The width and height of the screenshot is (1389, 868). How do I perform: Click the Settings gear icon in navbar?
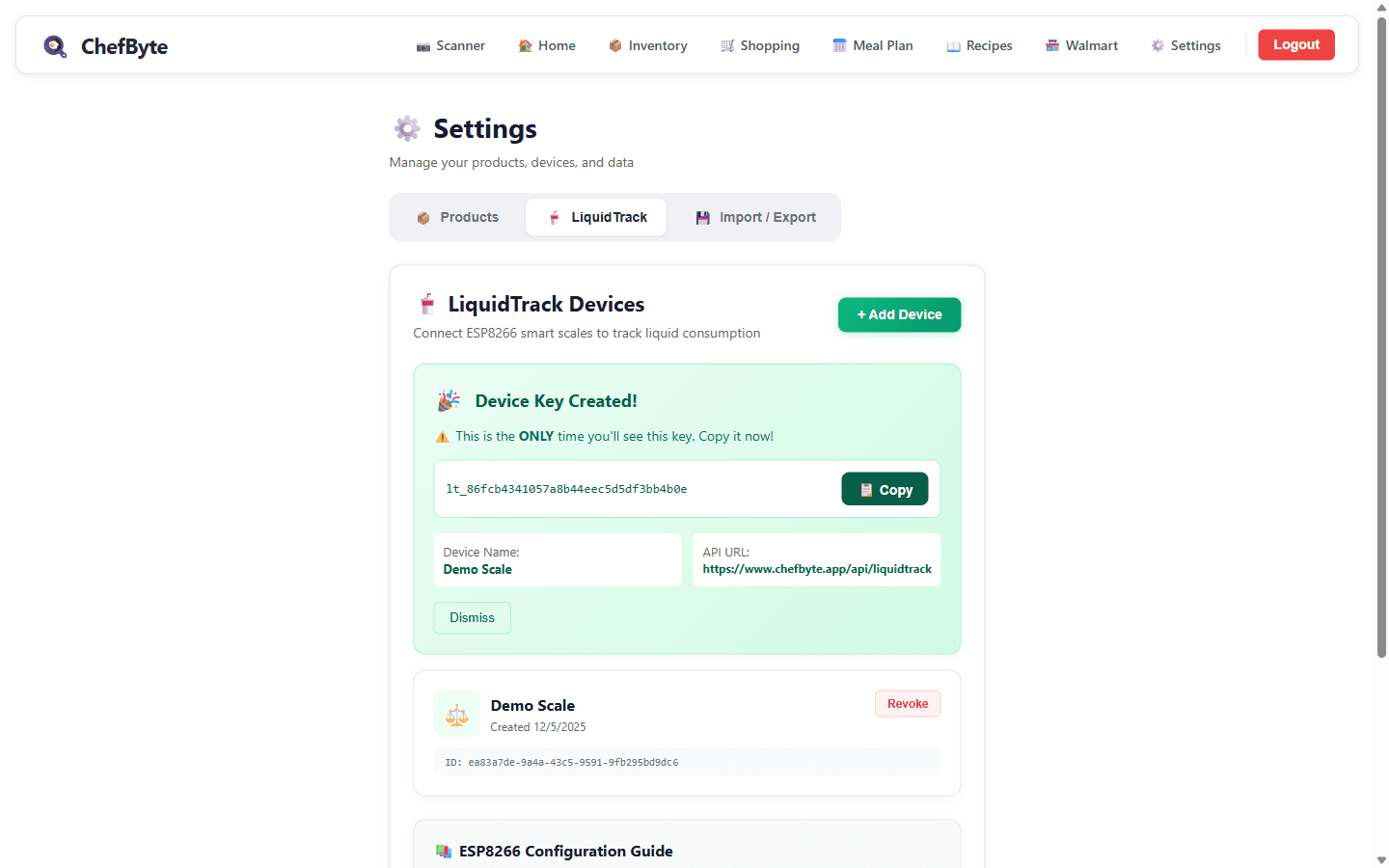(1157, 44)
